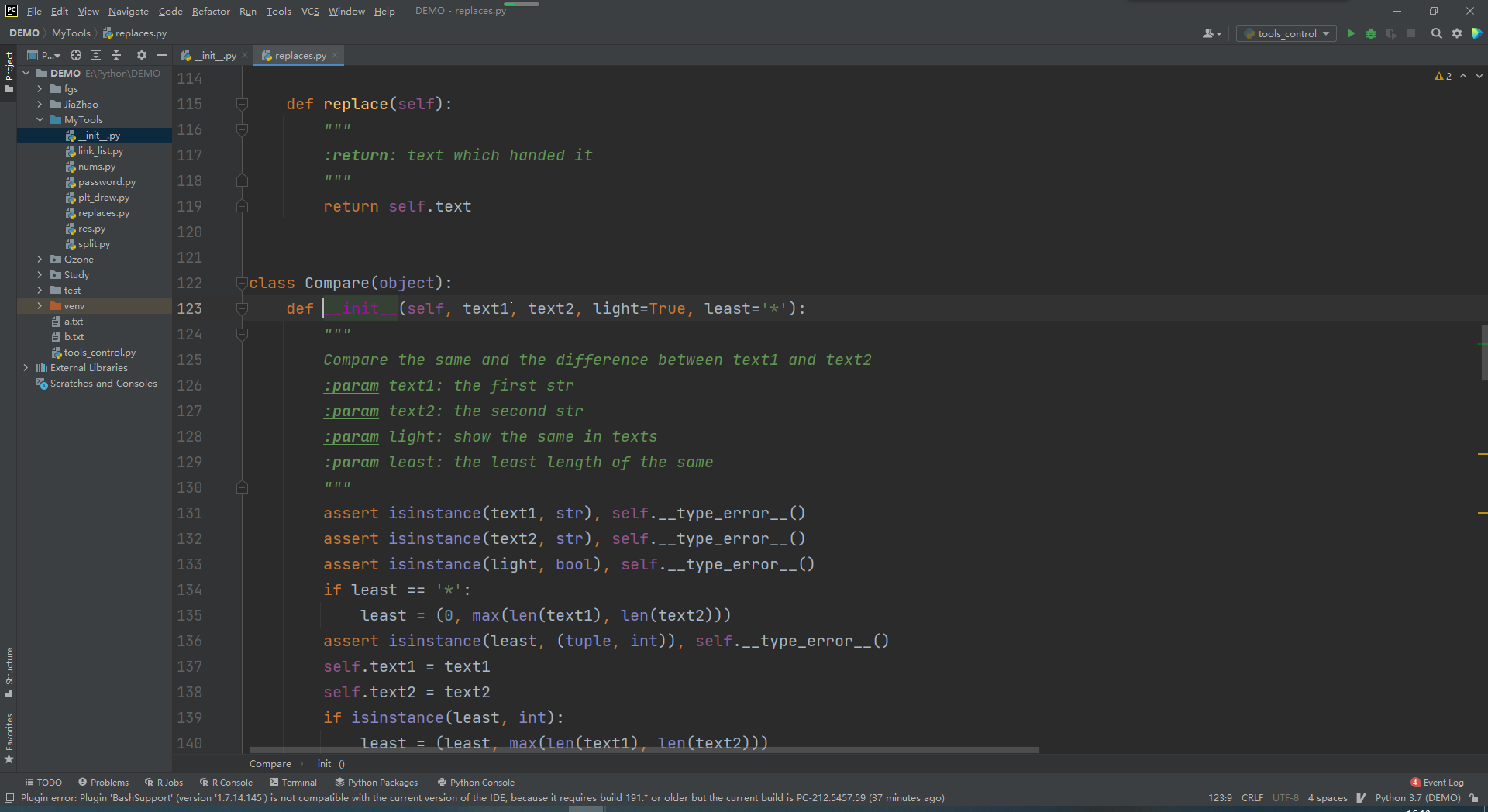Open IDE settings gear in top toolbar
Viewport: 1488px width, 812px height.
click(1457, 33)
